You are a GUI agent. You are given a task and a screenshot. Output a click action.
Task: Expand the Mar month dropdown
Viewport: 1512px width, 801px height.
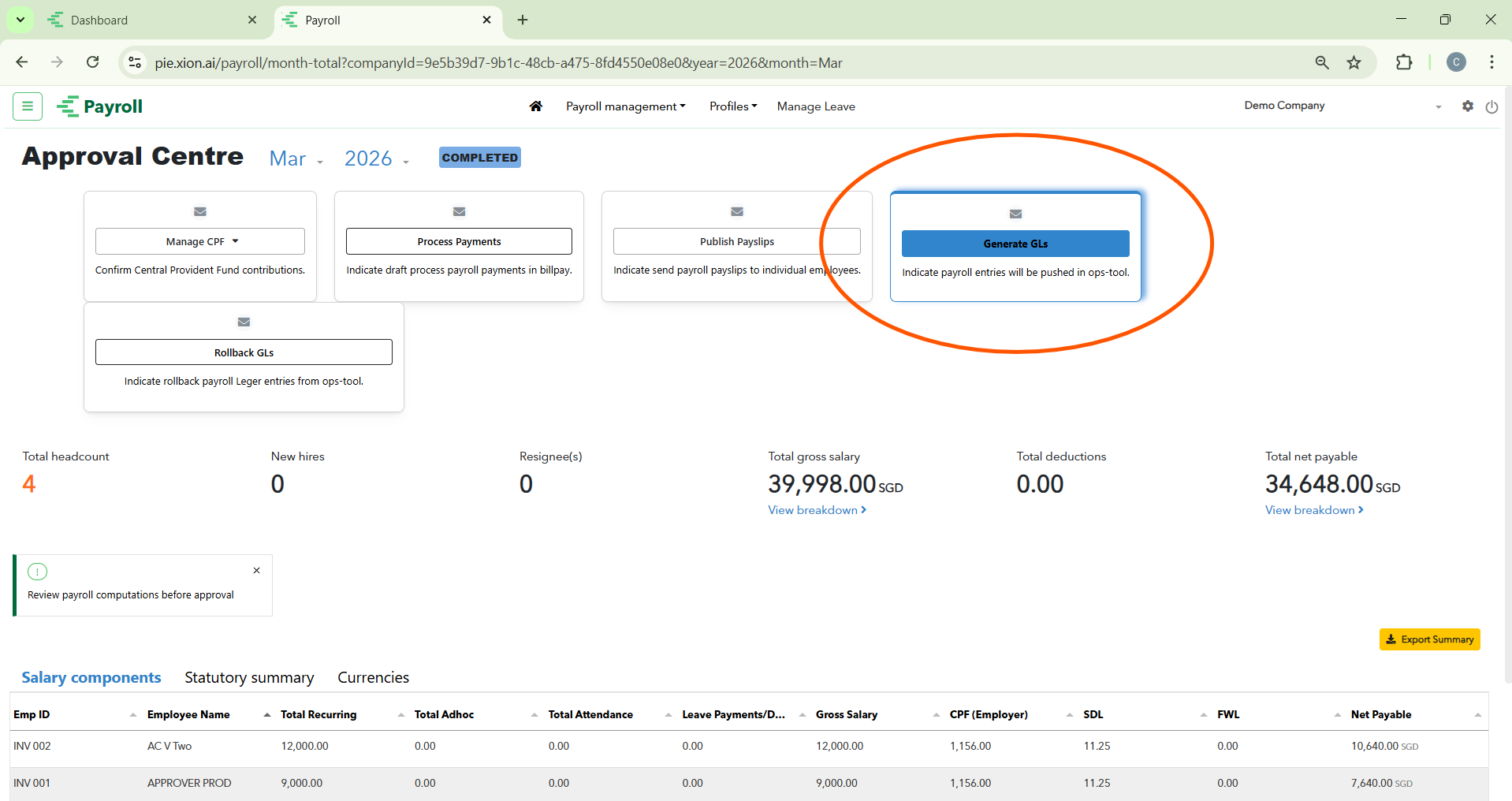[296, 159]
